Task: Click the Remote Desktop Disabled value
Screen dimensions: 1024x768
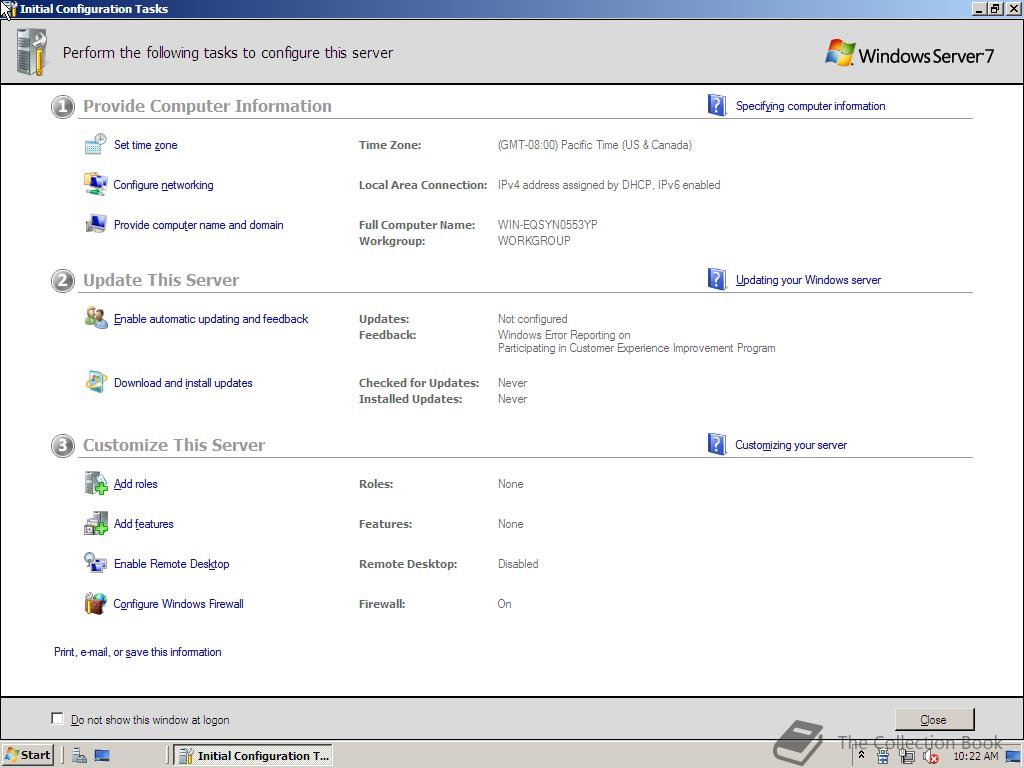Action: [518, 564]
